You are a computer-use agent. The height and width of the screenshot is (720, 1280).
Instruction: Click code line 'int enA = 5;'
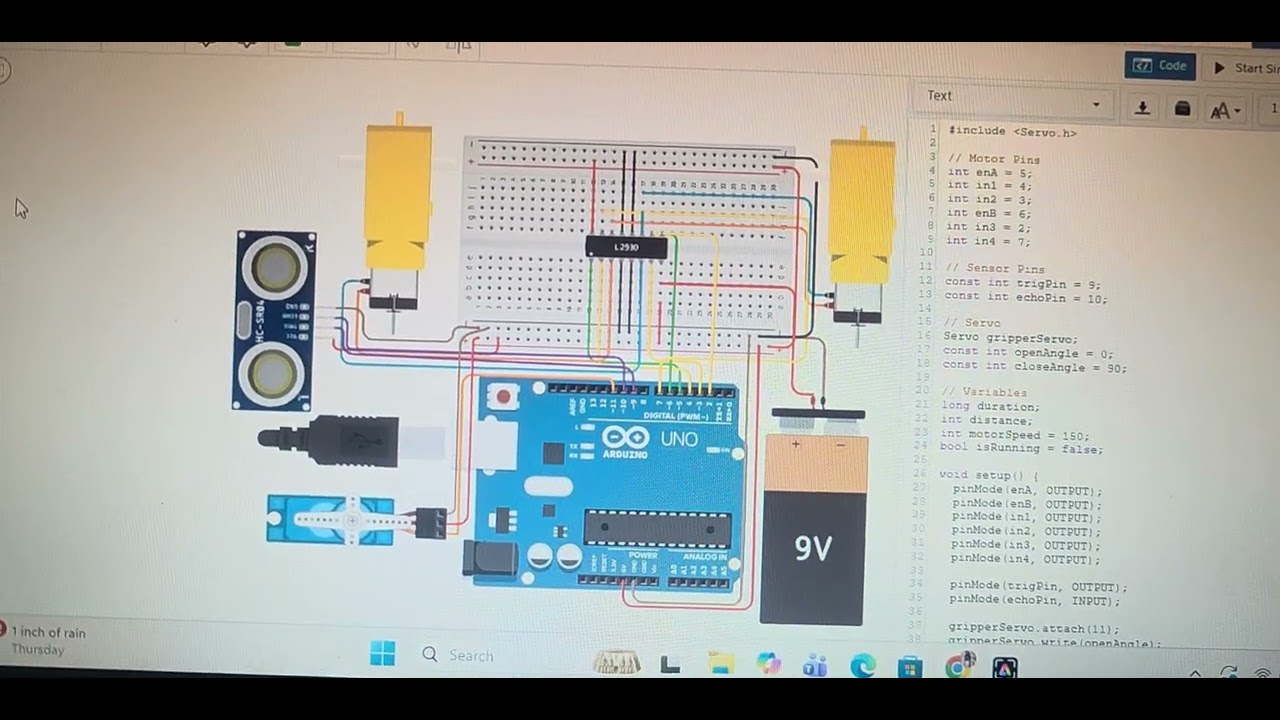[x=989, y=172]
